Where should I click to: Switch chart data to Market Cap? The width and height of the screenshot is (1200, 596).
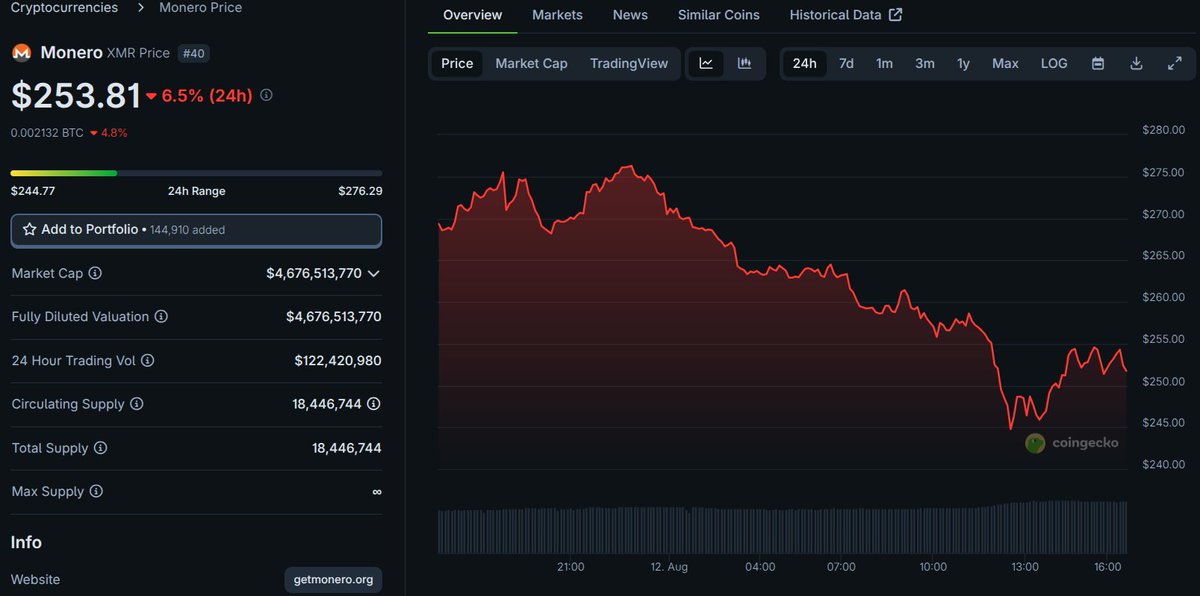531,62
